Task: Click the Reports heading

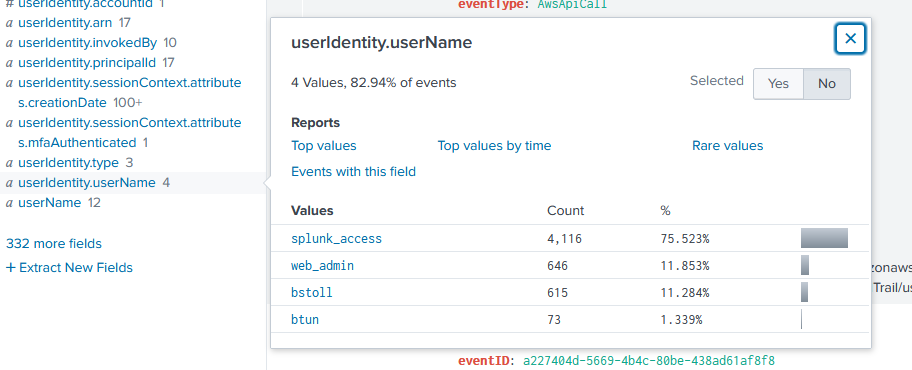Action: 315,123
